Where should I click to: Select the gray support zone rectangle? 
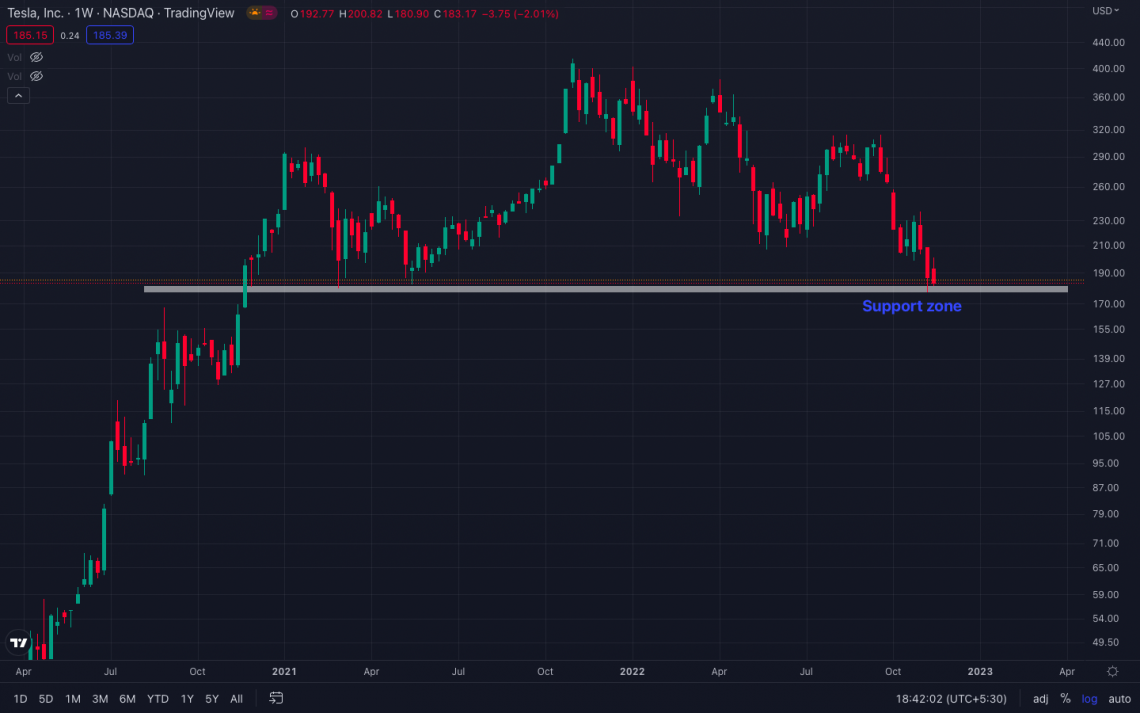600,290
